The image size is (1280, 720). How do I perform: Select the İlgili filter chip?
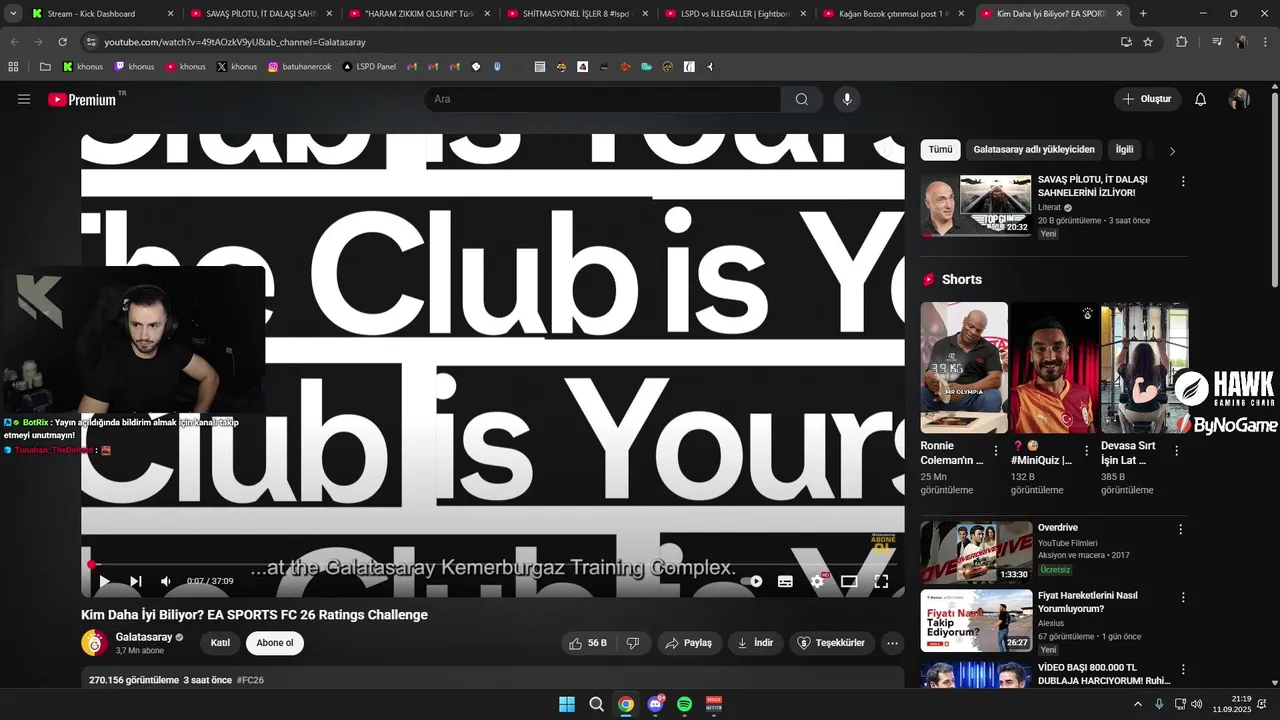[1125, 149]
